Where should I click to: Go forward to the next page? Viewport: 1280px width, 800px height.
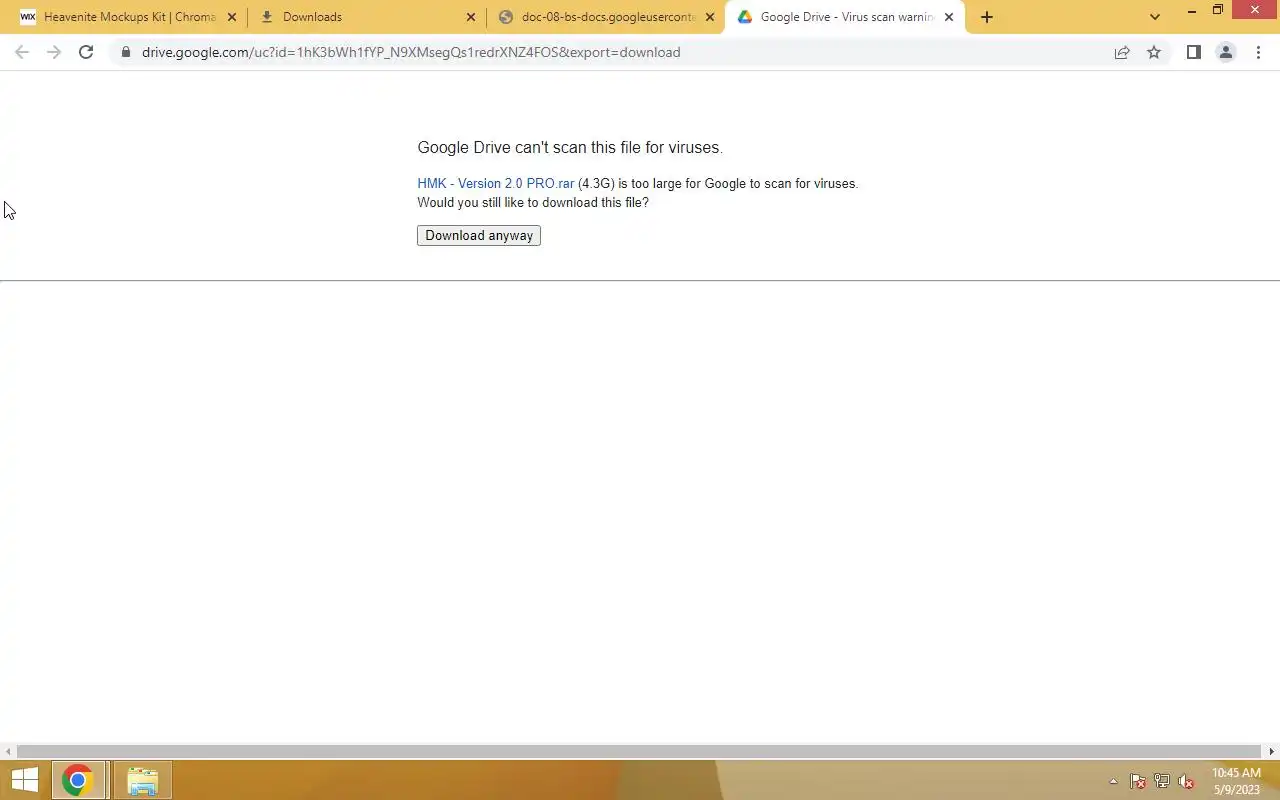pyautogui.click(x=54, y=52)
